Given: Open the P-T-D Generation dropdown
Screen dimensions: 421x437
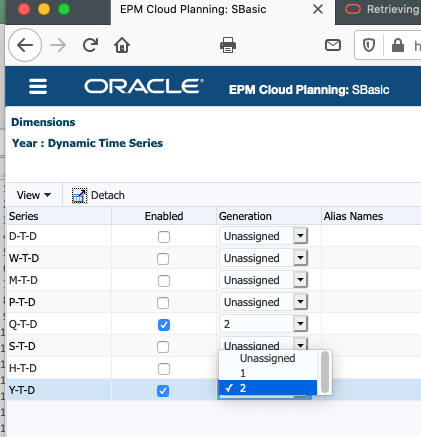Looking at the screenshot, I should [263, 302].
